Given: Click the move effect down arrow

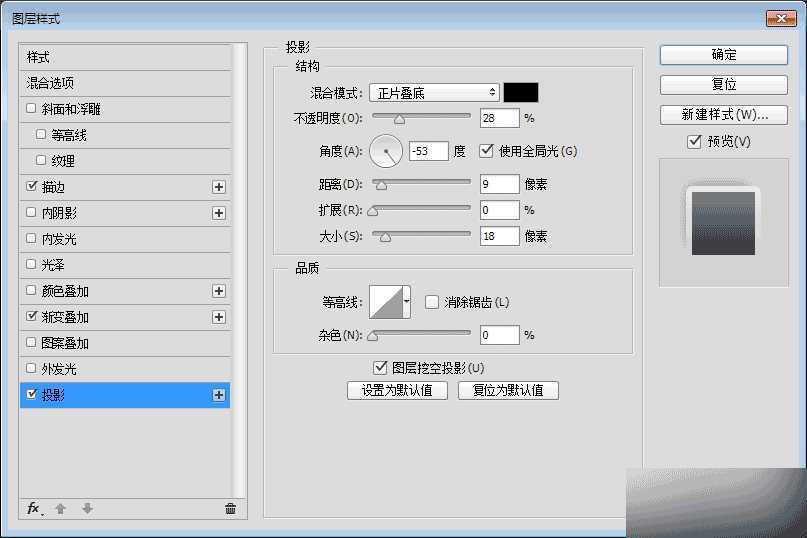Looking at the screenshot, I should (87, 509).
